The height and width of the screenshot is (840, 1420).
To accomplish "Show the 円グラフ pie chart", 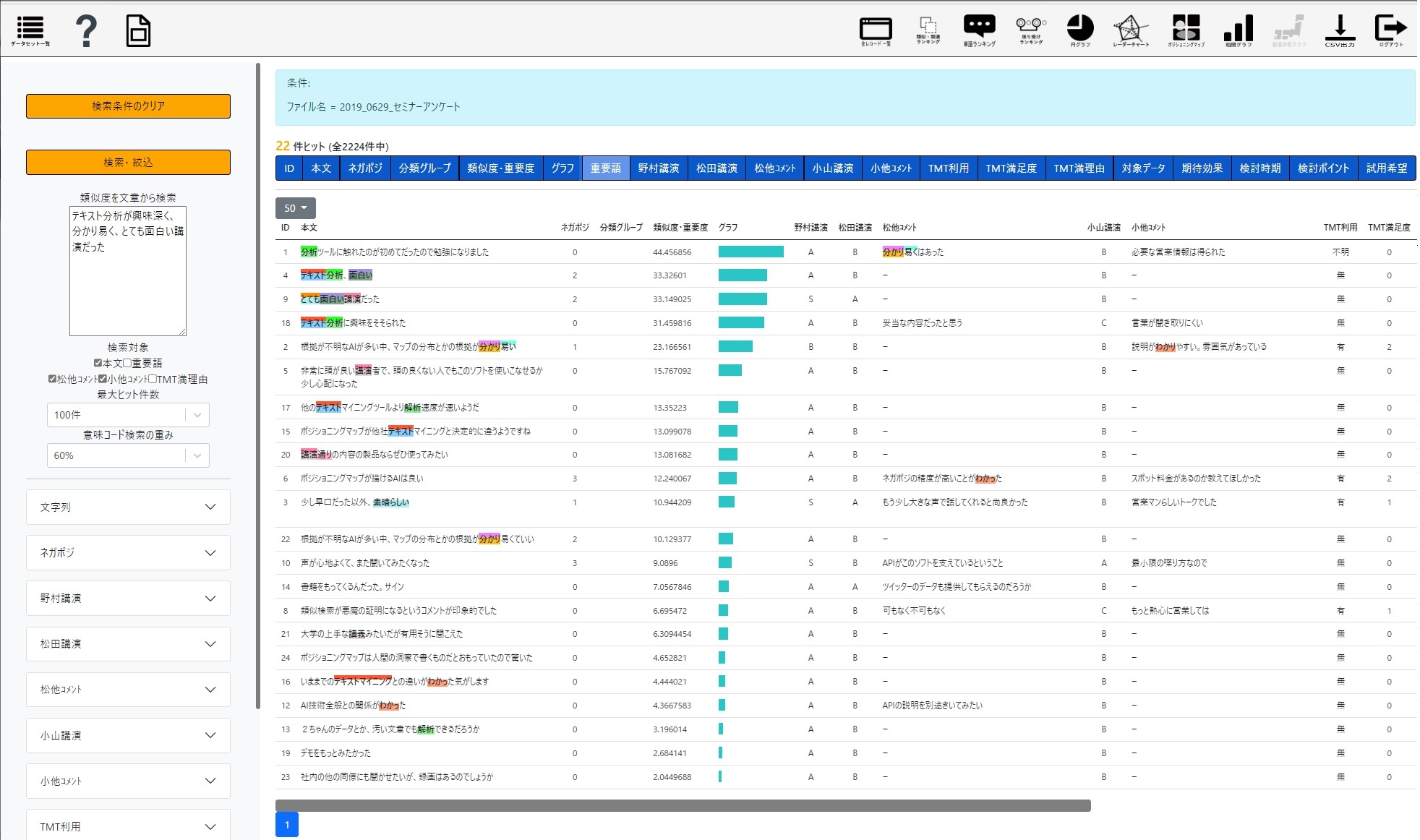I will [1079, 30].
